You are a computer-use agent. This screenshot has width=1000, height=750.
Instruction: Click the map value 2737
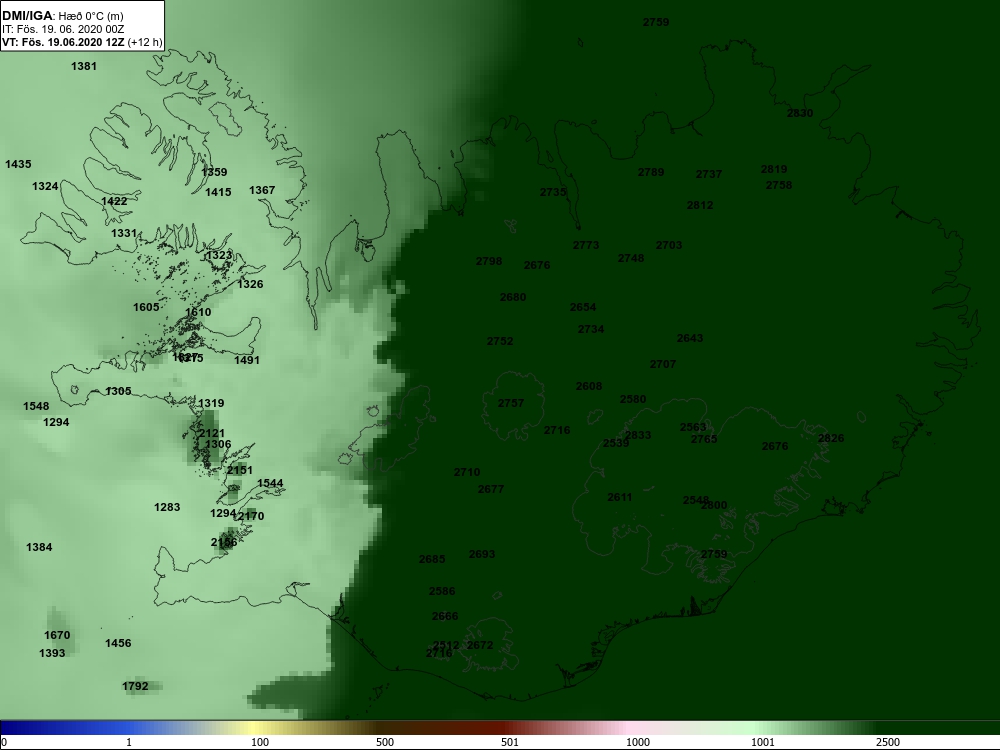[x=709, y=174]
